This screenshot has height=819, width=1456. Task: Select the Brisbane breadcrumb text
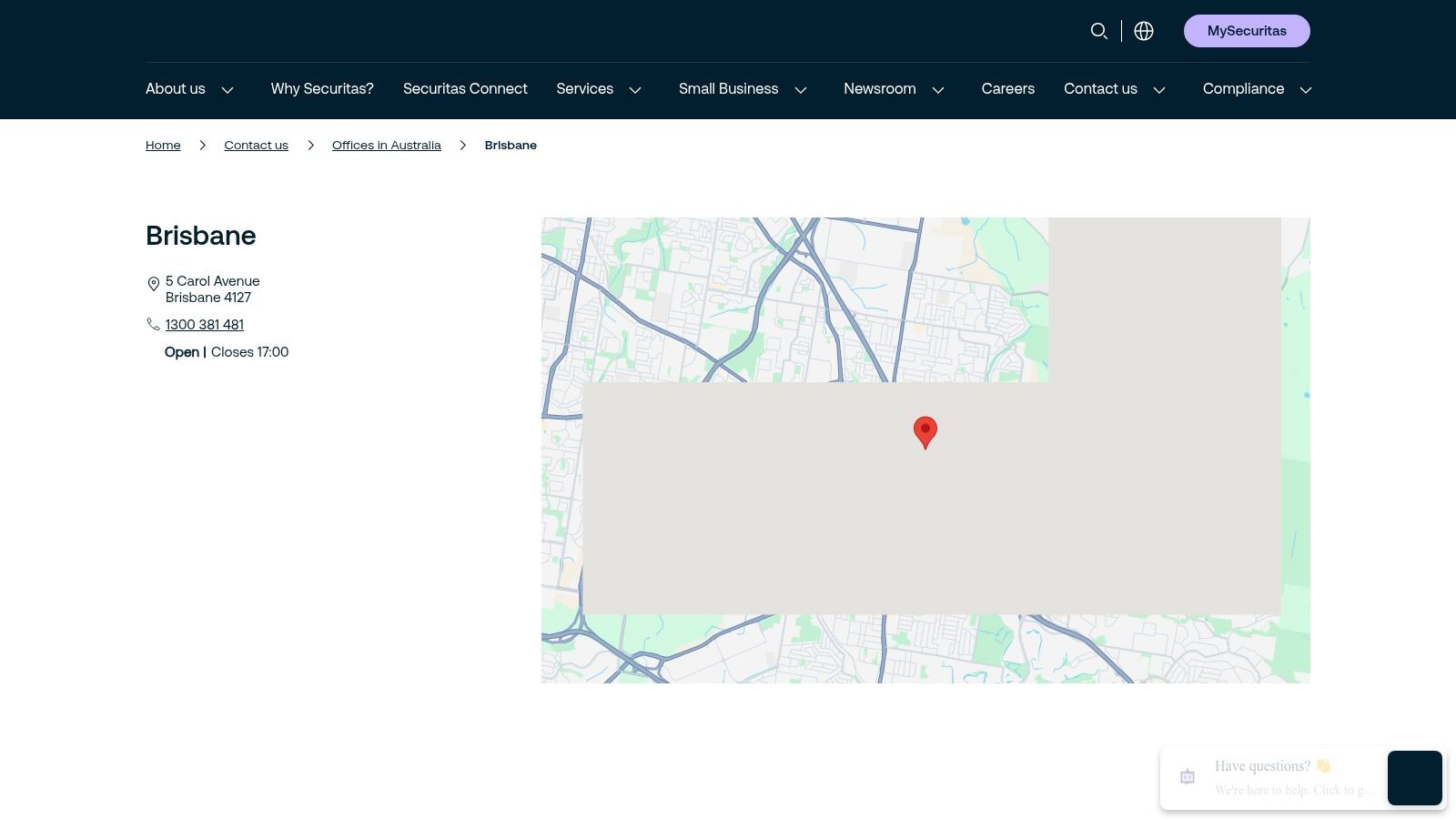(511, 146)
